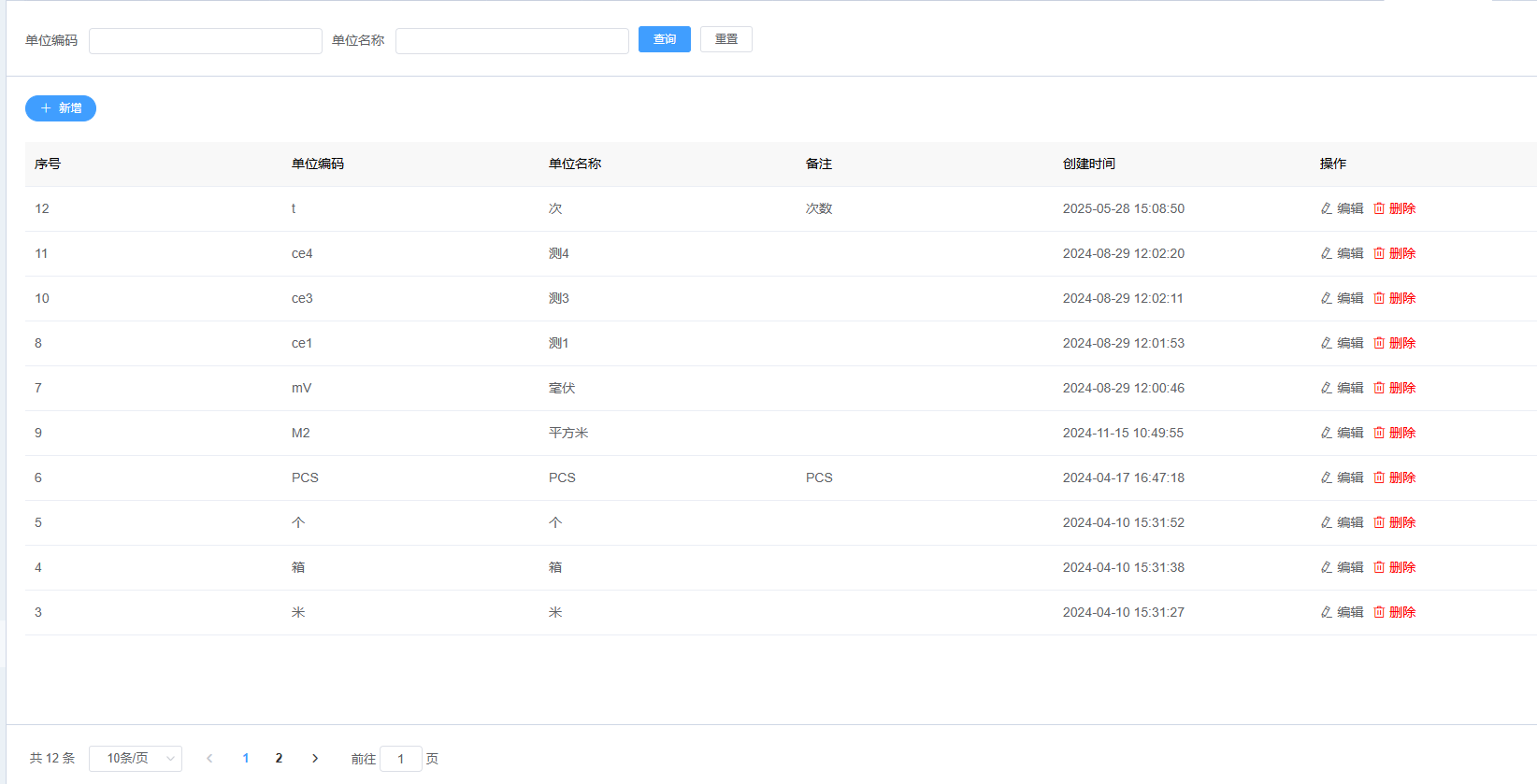Click the 备注 column header

tap(819, 164)
